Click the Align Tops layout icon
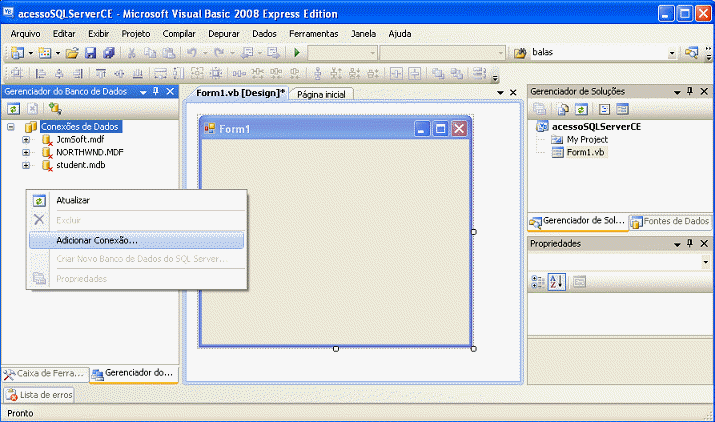 coord(101,73)
